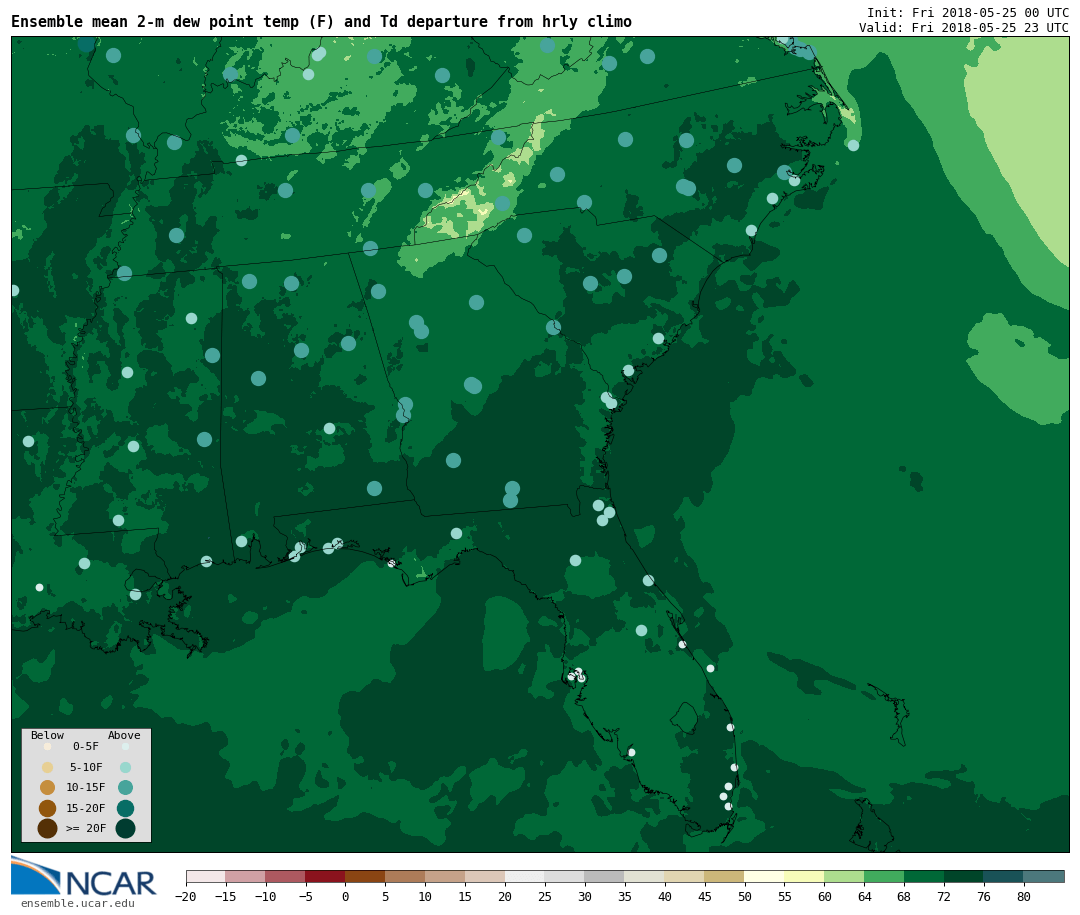Click the '>= 20F' legend label
Viewport: 1080px width, 915px height.
[x=86, y=828]
